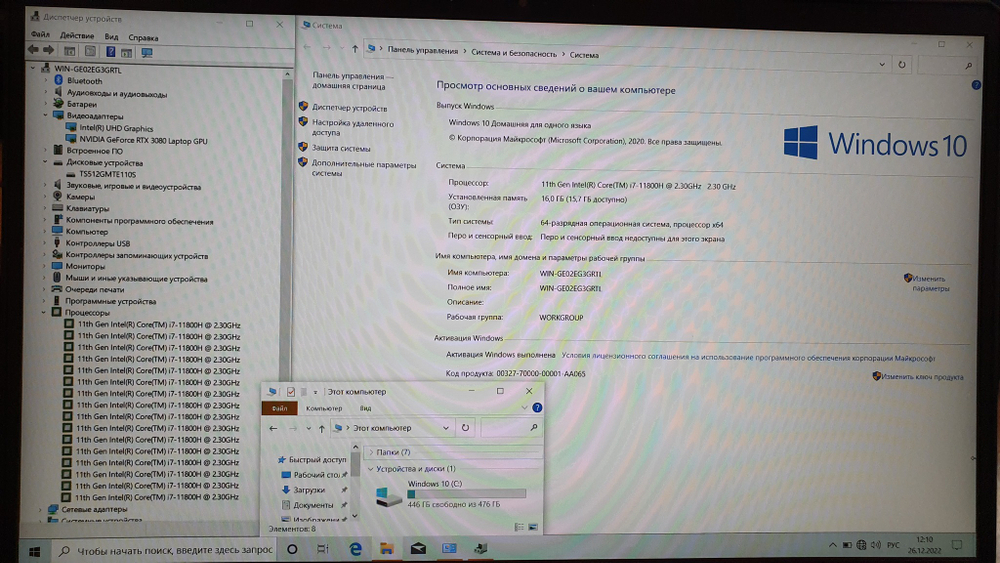Collapse the Процессоры category

click(44, 312)
